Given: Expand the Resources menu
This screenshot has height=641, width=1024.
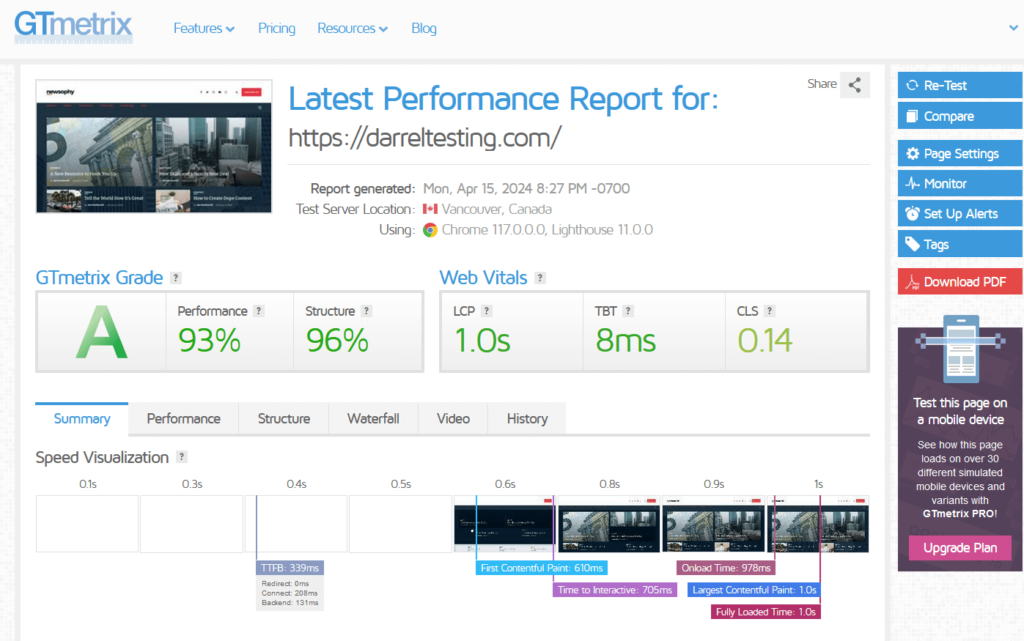Looking at the screenshot, I should (x=353, y=28).
